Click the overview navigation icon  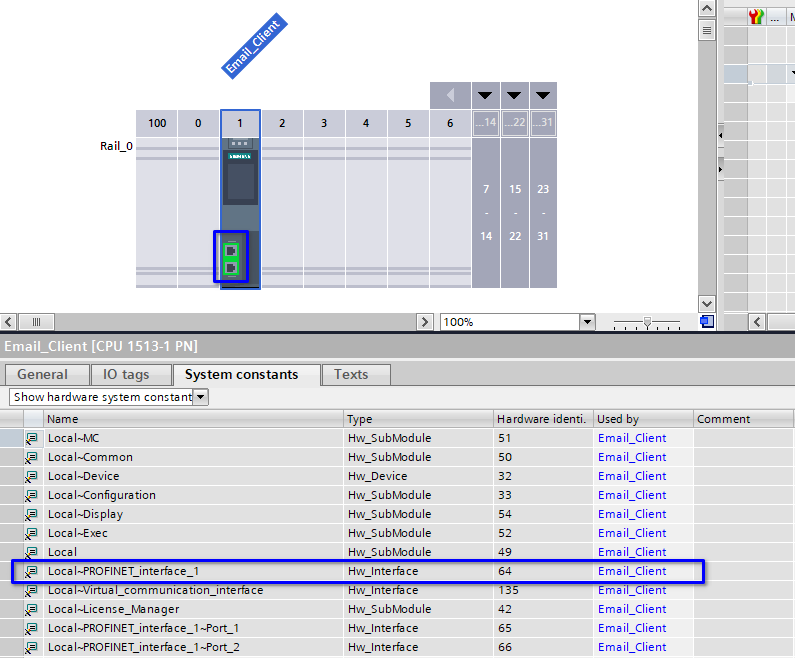pyautogui.click(x=707, y=321)
